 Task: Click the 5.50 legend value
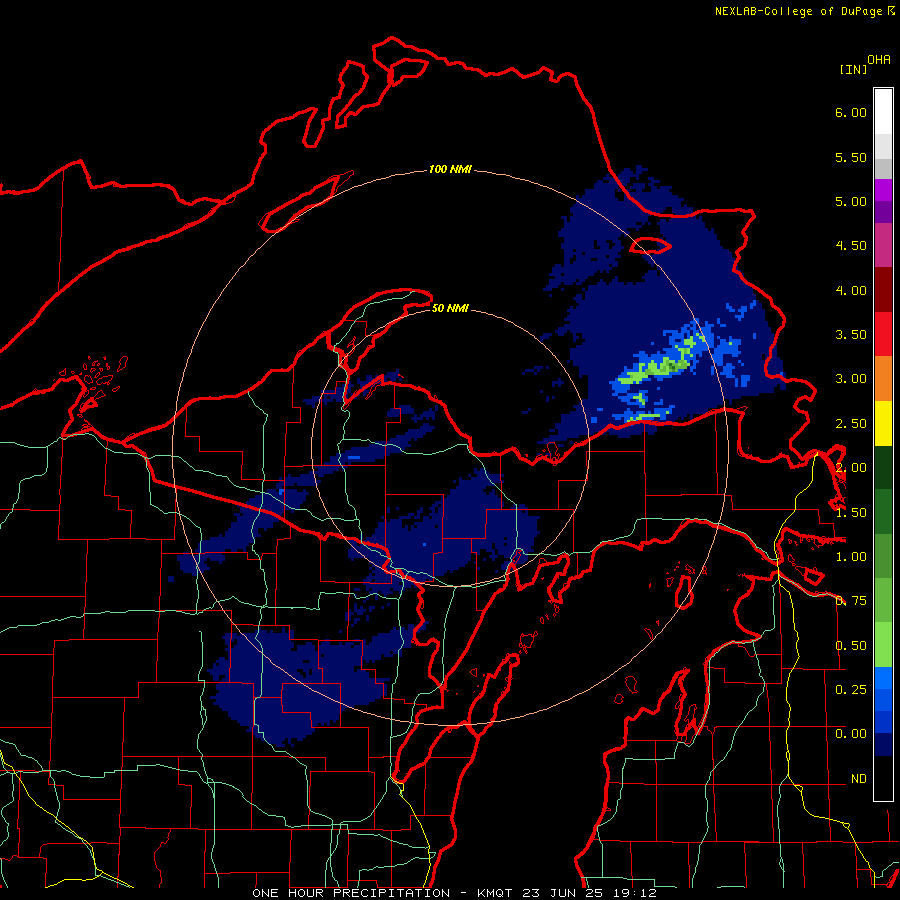[851, 157]
